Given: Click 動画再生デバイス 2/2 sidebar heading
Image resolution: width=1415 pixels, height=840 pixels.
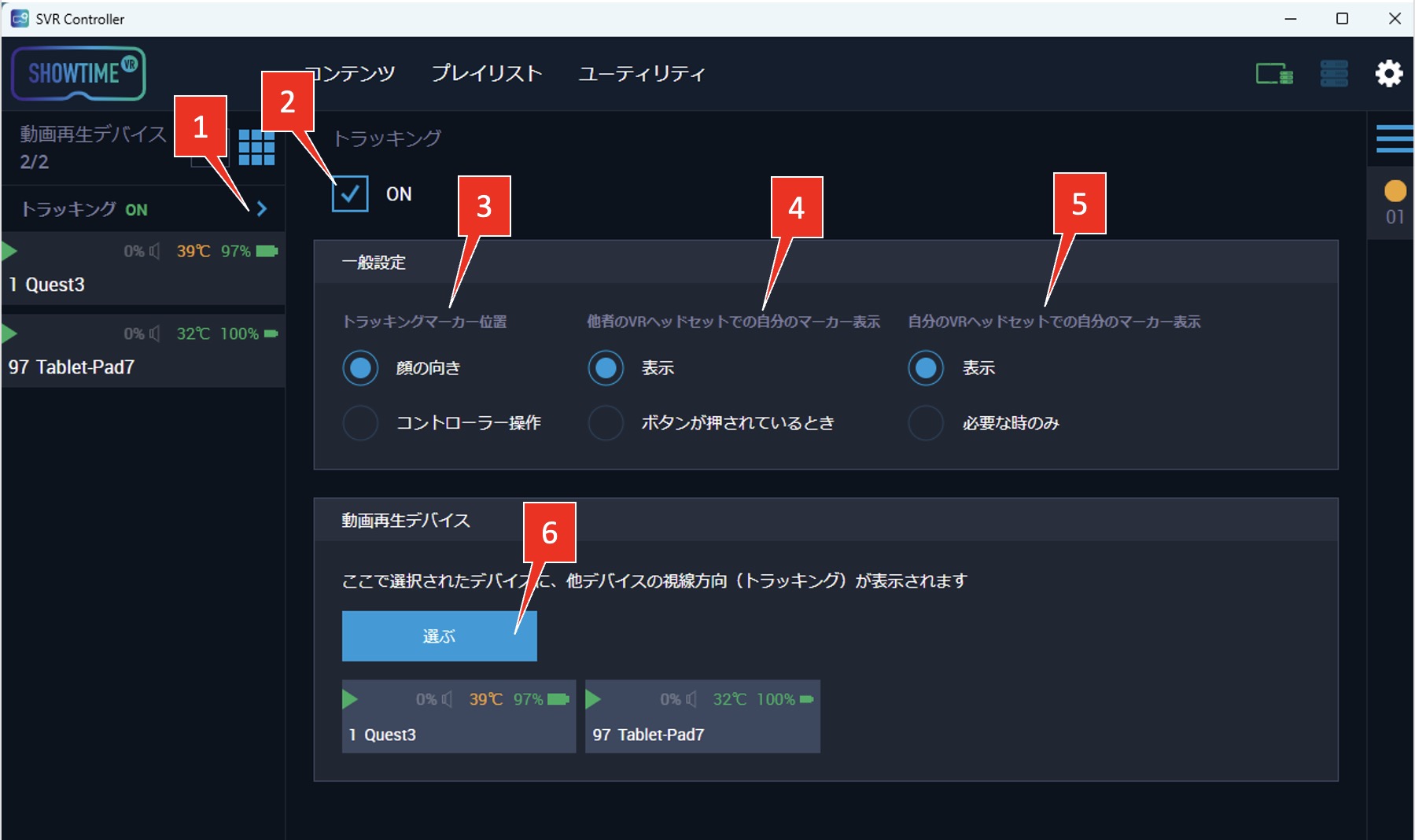Looking at the screenshot, I should point(93,147).
